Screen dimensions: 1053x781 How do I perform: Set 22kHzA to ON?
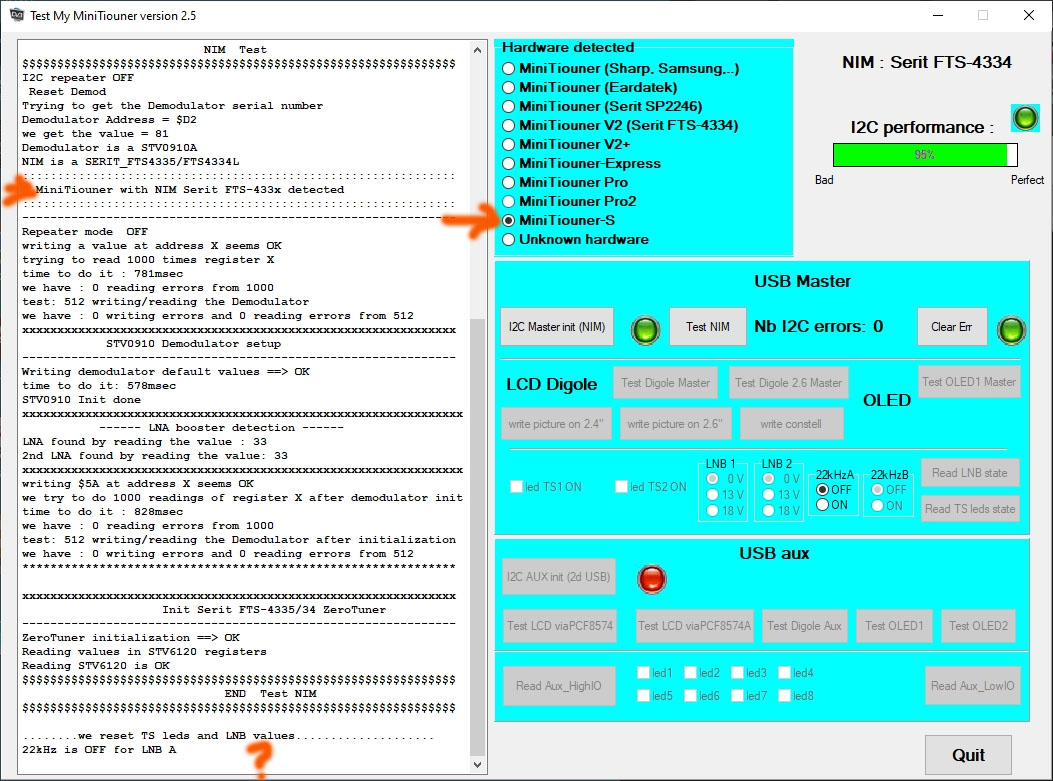pos(822,504)
